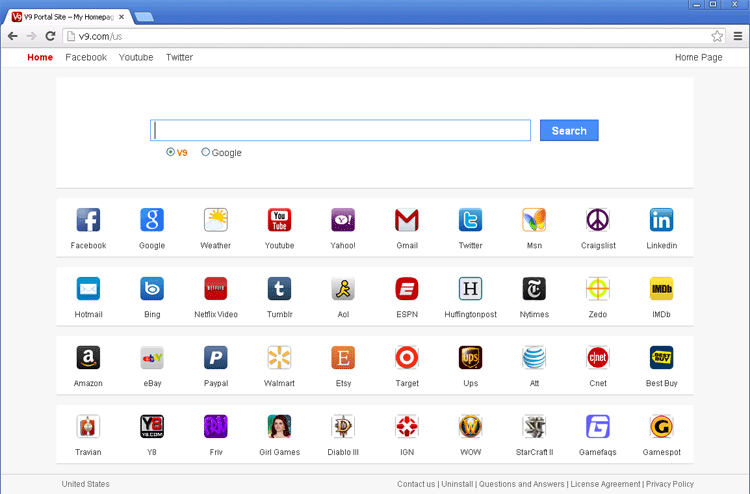Switch search engine to Google radio option
This screenshot has width=750, height=494.
(x=206, y=153)
